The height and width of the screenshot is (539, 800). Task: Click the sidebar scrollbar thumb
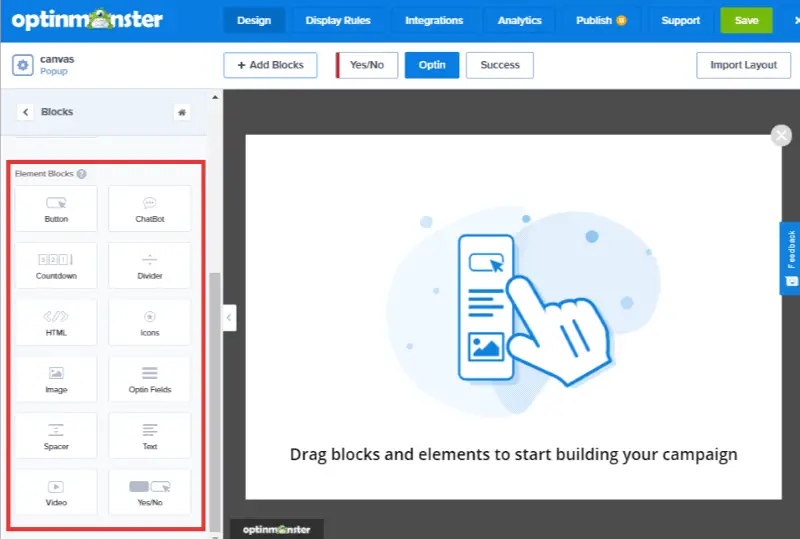(x=215, y=402)
